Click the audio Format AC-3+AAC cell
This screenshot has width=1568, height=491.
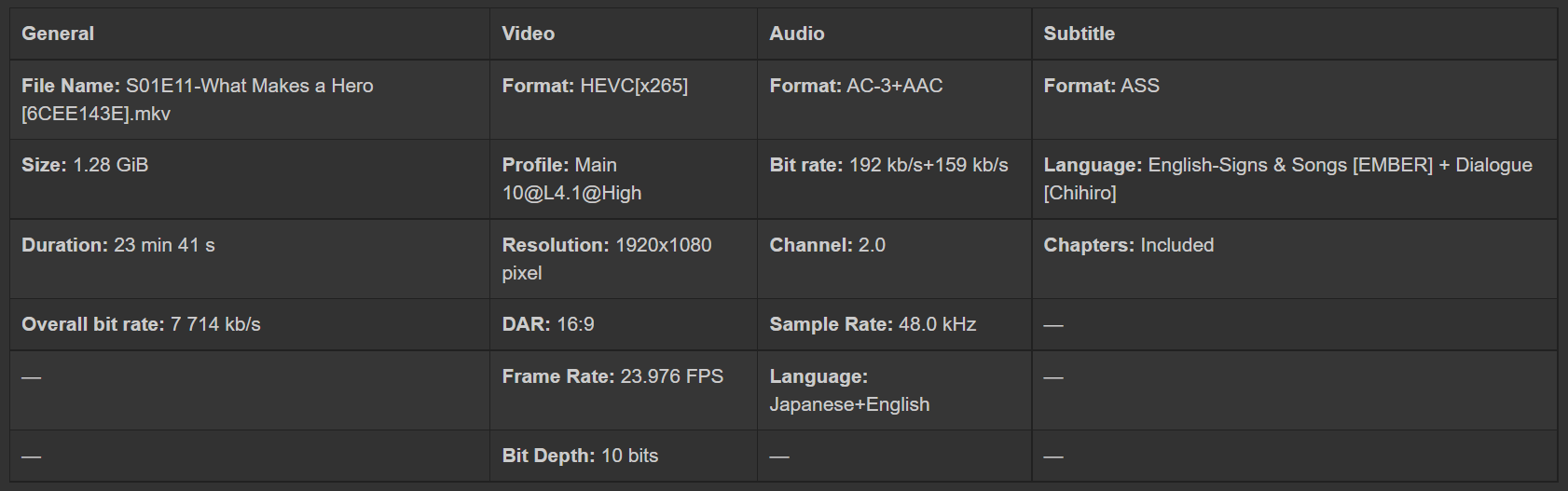[856, 86]
